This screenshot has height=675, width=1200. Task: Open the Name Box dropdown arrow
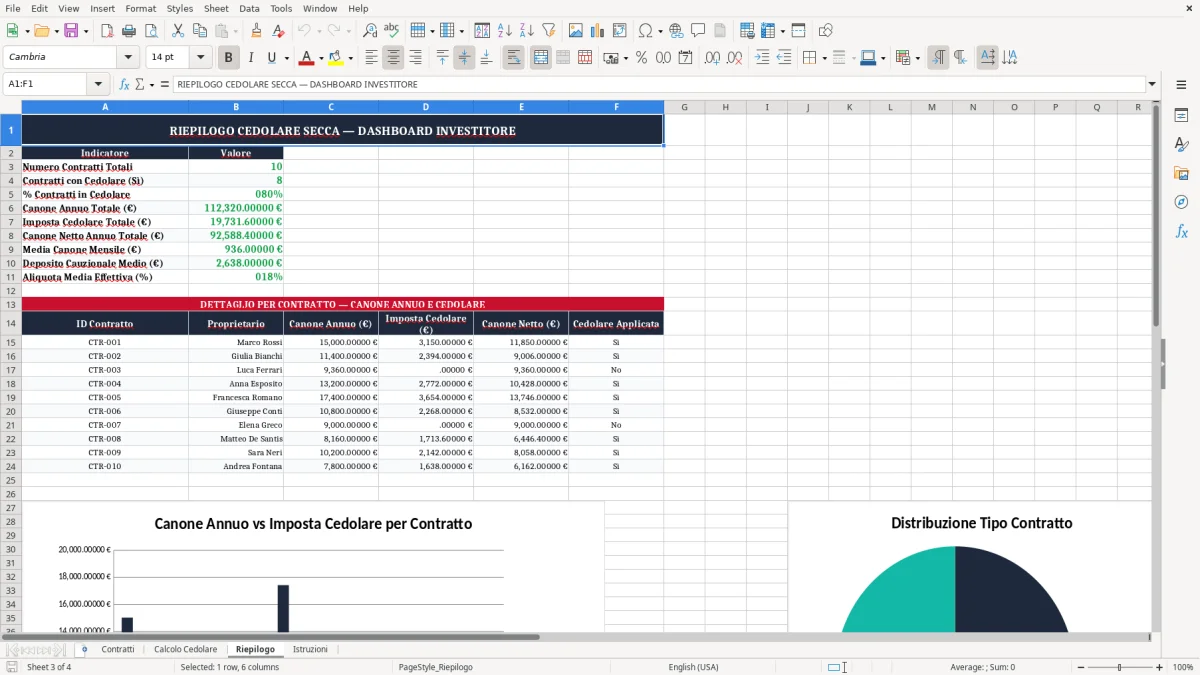coord(98,85)
